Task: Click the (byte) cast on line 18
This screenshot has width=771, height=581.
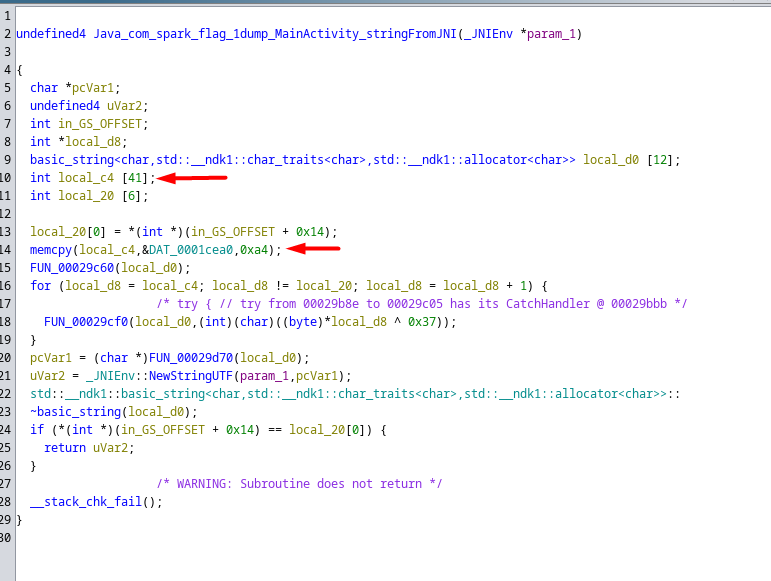Action: [303, 322]
